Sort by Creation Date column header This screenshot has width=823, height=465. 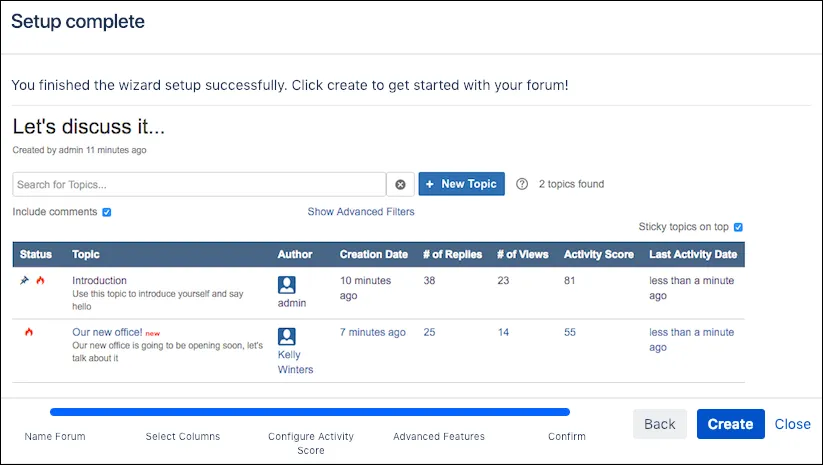click(x=374, y=255)
